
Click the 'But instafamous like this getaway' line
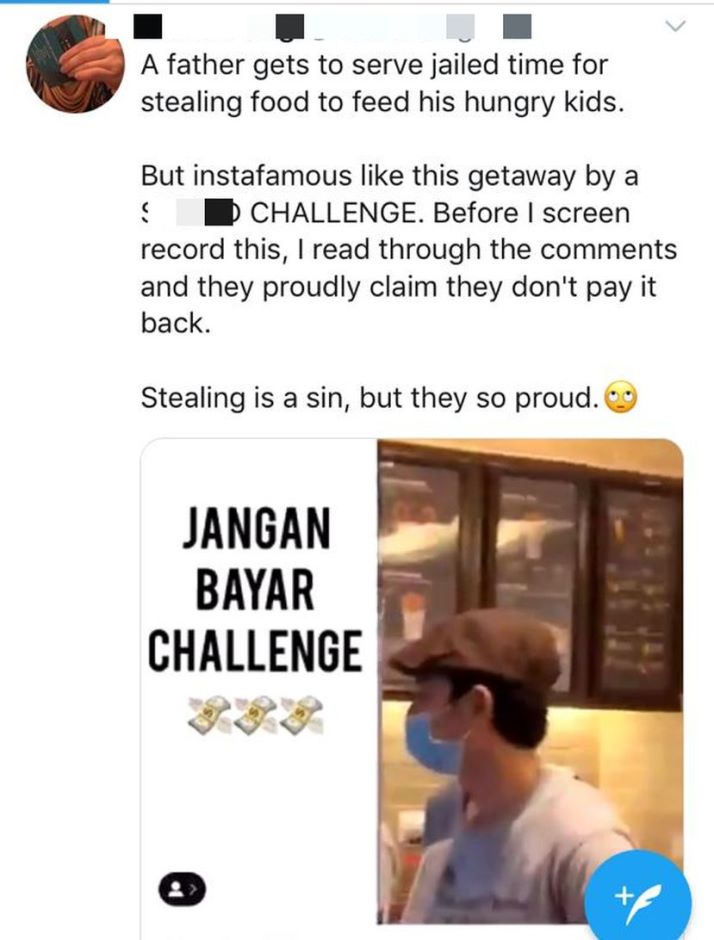pos(390,176)
